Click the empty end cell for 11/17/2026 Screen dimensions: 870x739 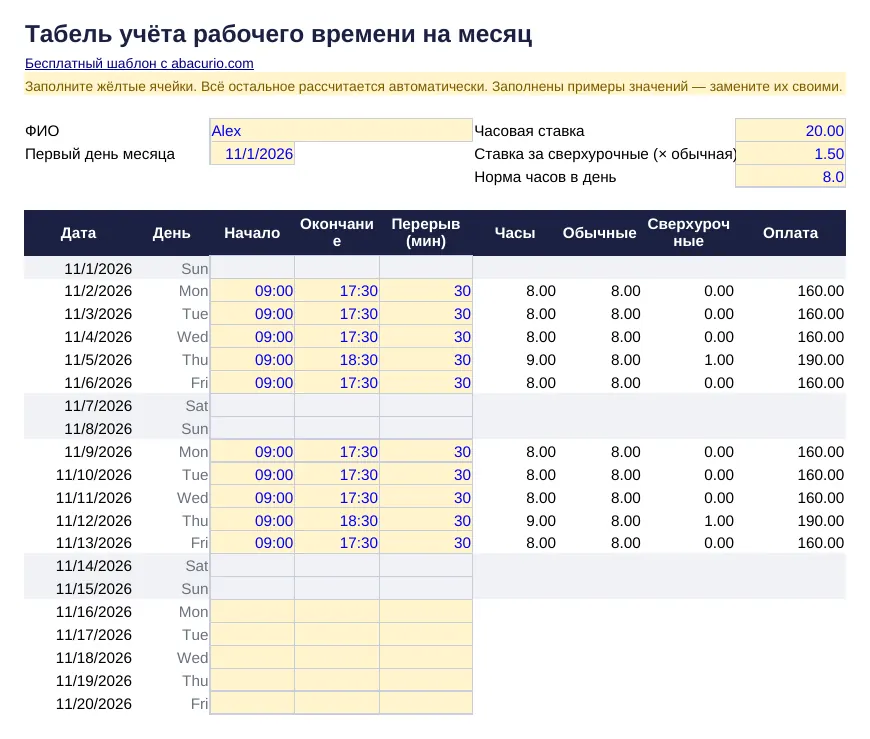point(337,635)
